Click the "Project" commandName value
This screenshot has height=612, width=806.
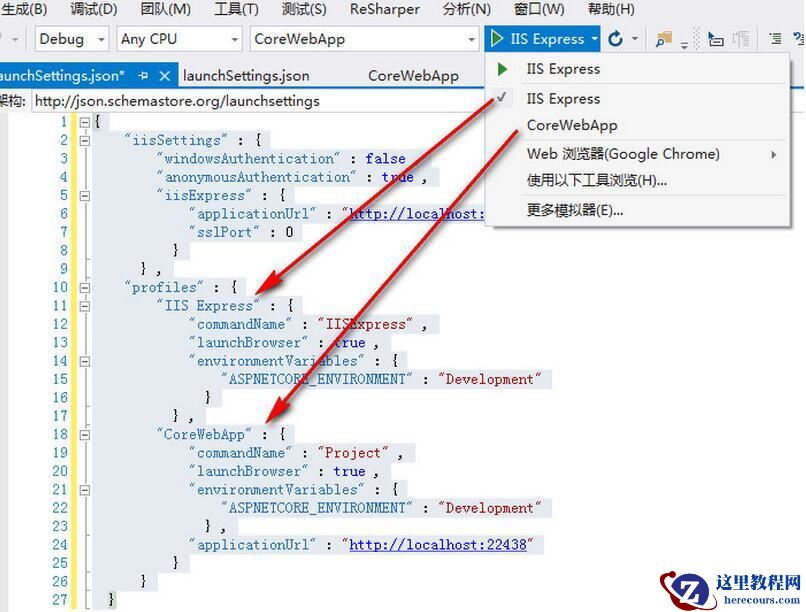tap(352, 453)
